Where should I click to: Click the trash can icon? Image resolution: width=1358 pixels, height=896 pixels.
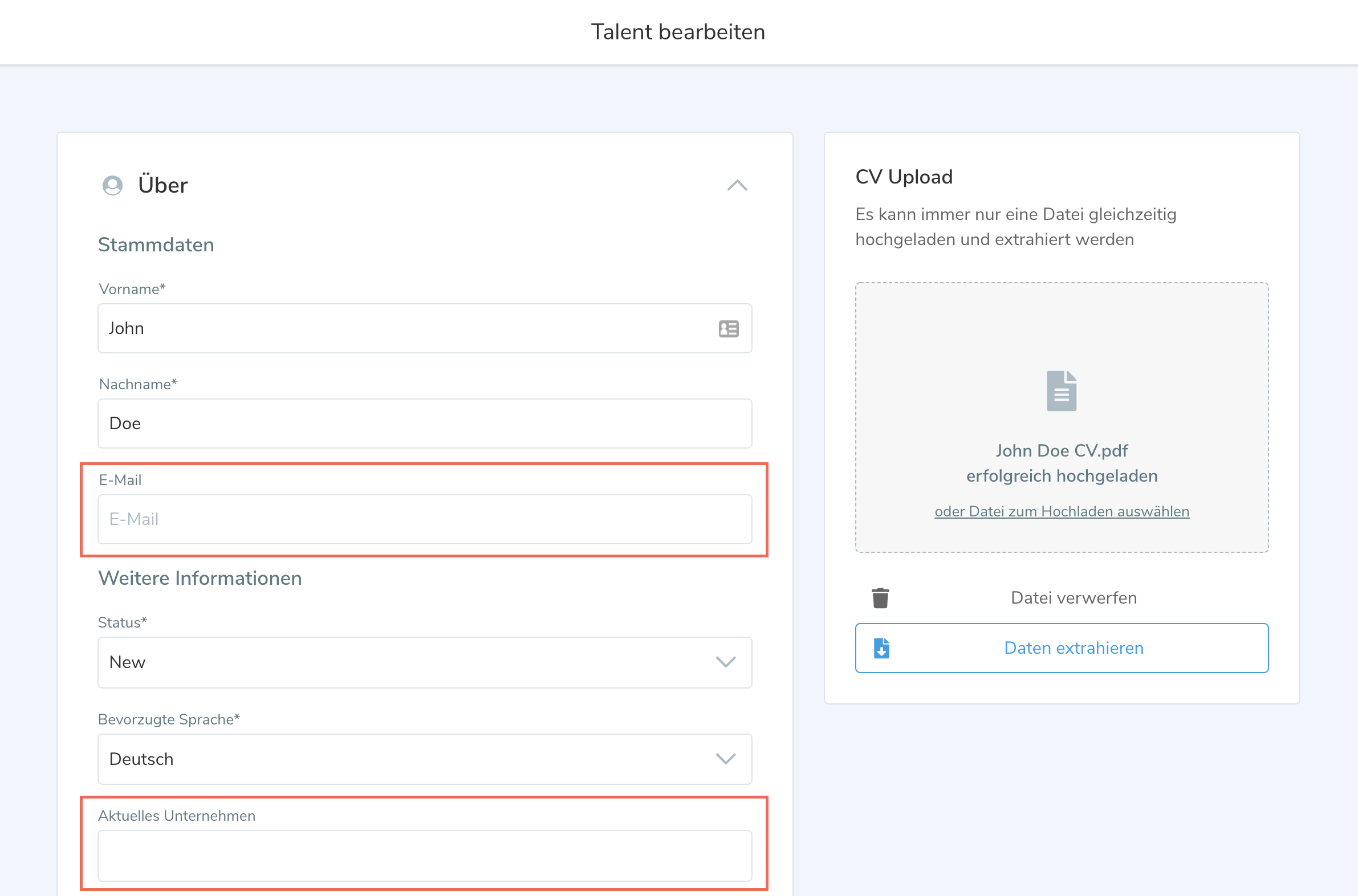click(x=880, y=598)
